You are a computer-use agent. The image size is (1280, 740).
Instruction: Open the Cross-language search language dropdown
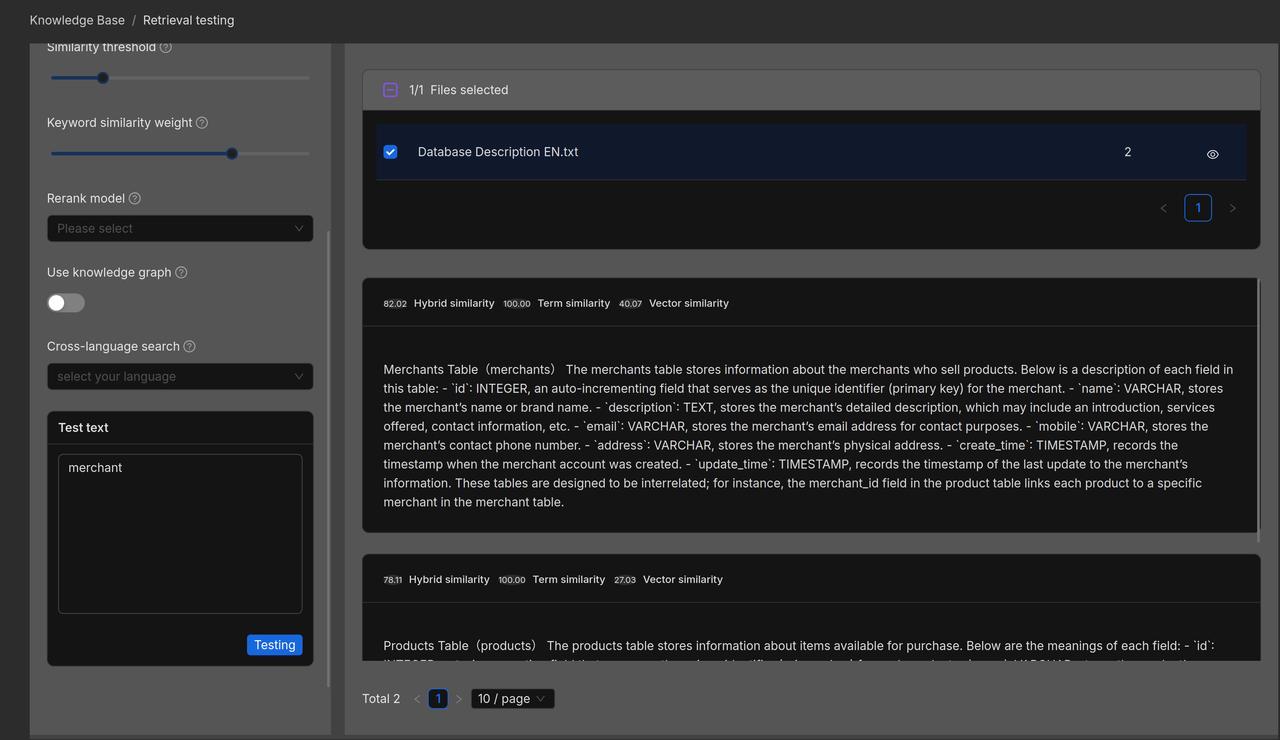pyautogui.click(x=180, y=376)
